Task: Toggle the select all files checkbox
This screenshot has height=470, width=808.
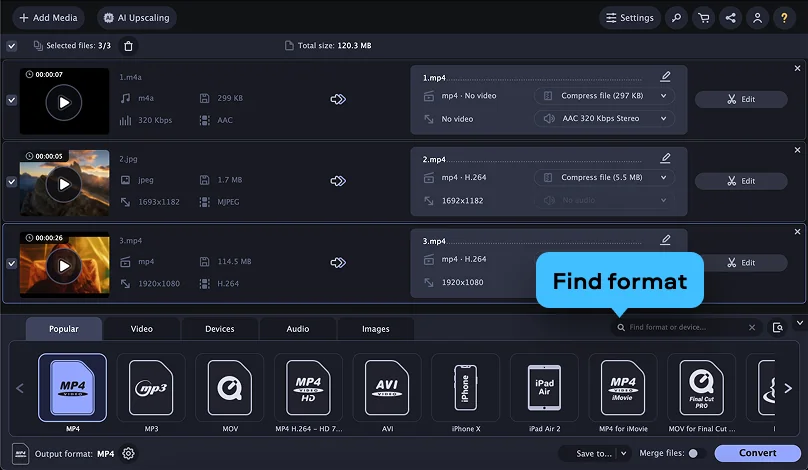Action: click(x=11, y=46)
